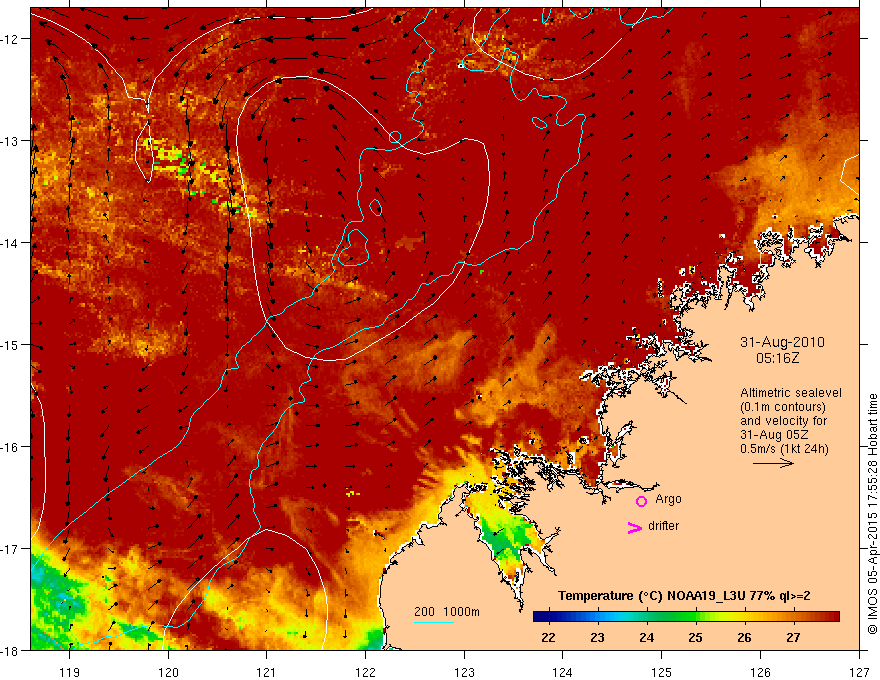
Task: Click the 0.5m/s (1kt 24h) text
Action: pos(784,449)
